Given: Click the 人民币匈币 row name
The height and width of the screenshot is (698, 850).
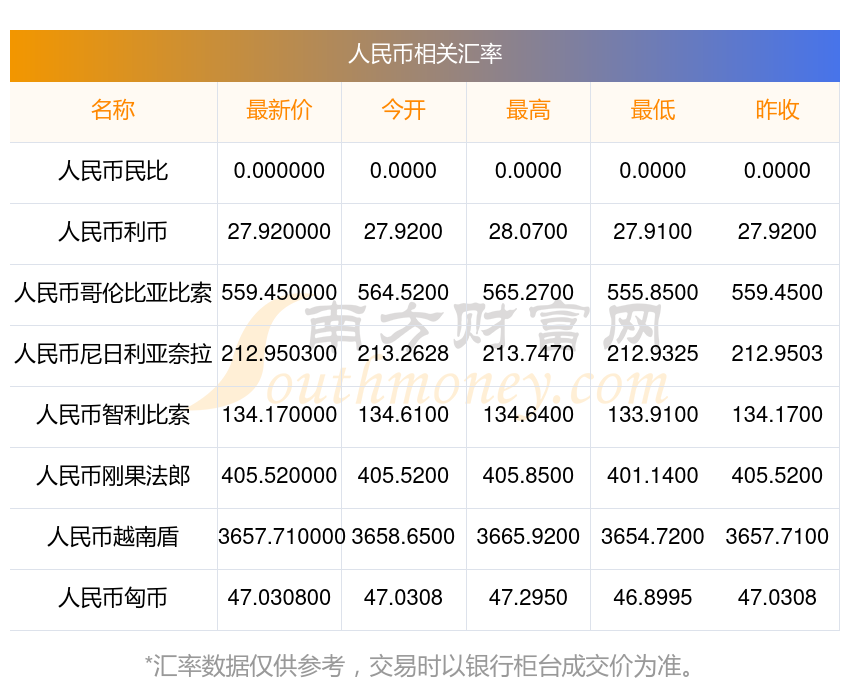Looking at the screenshot, I should tap(113, 598).
